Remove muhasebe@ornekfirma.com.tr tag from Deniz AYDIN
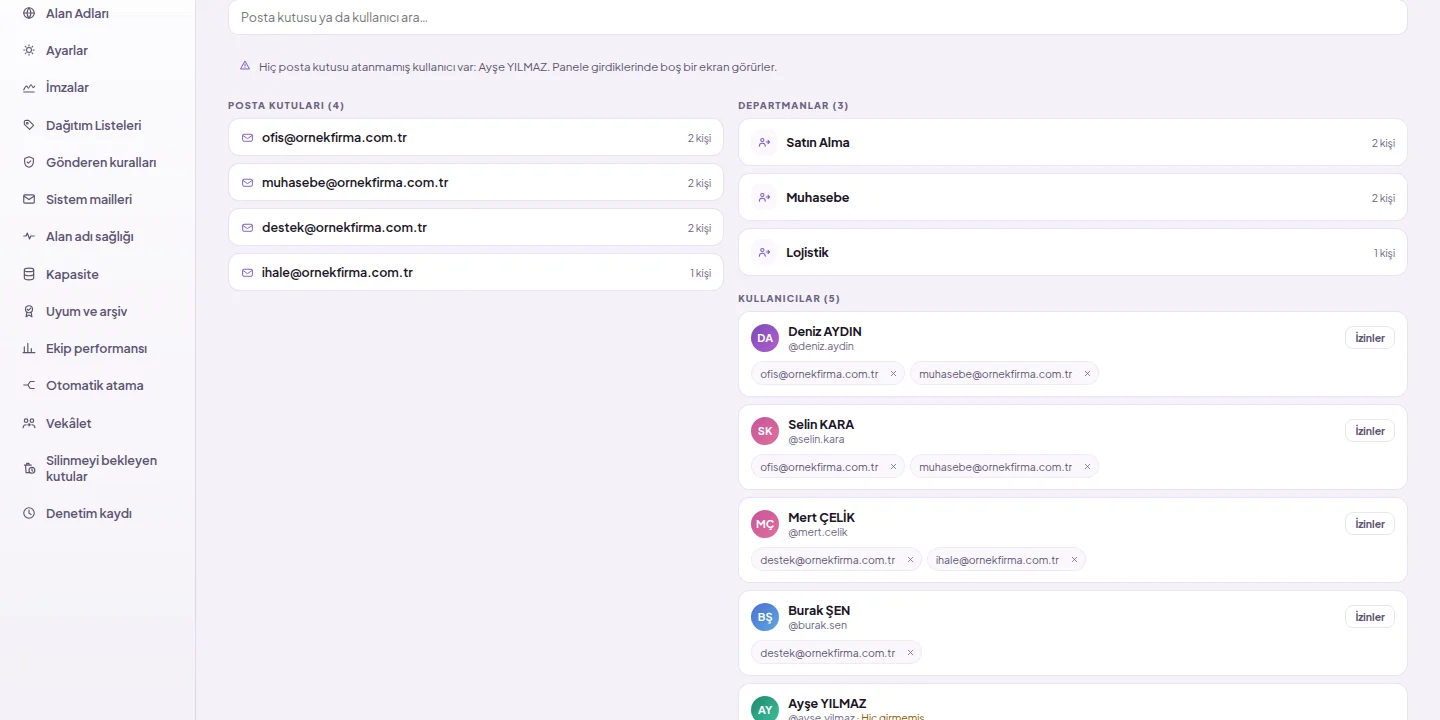This screenshot has width=1440, height=720. 1087,374
